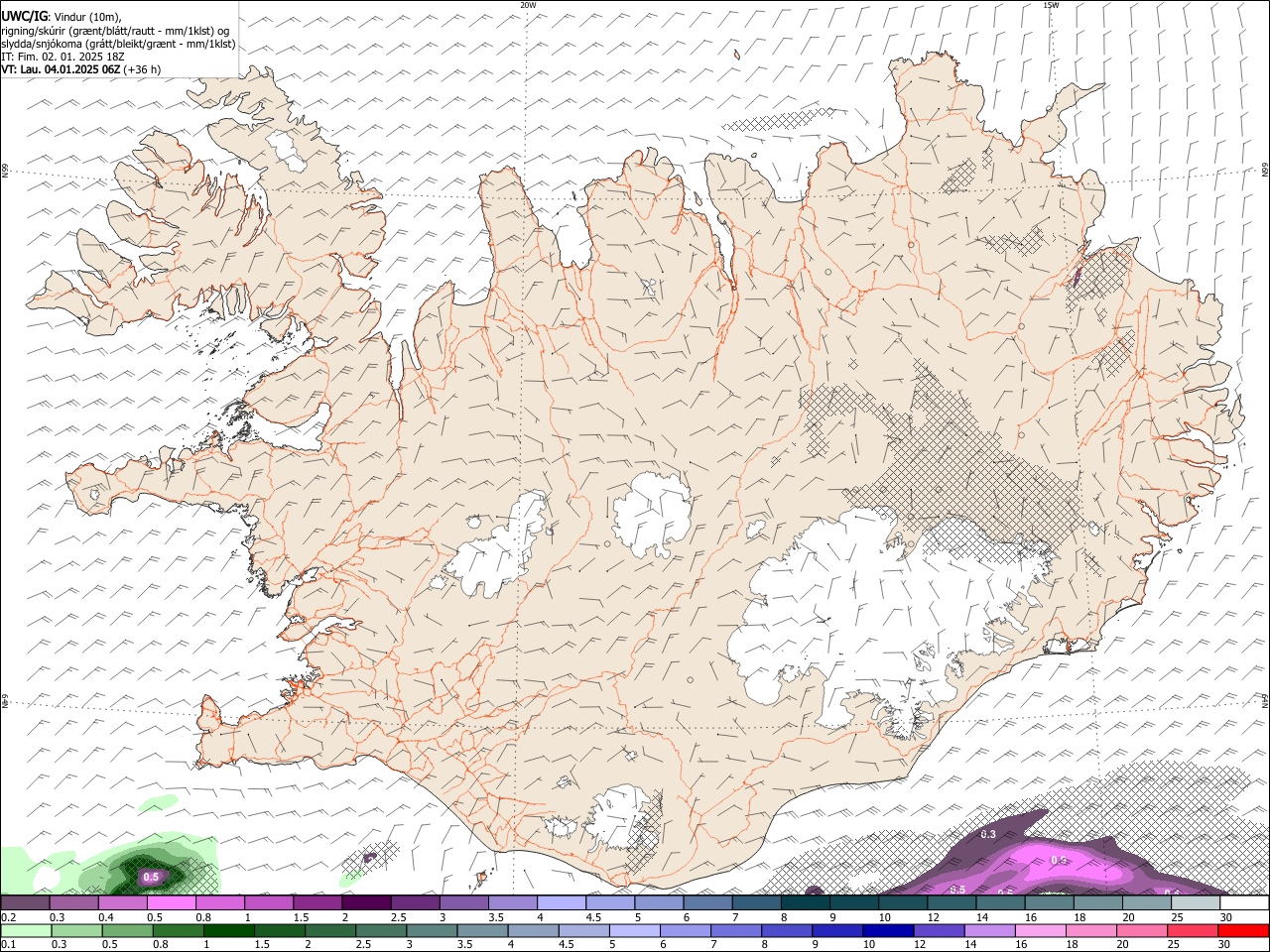Screen dimensions: 1270x952
Task: Click the '20W' longitude label at top edge
Action: coord(528,5)
